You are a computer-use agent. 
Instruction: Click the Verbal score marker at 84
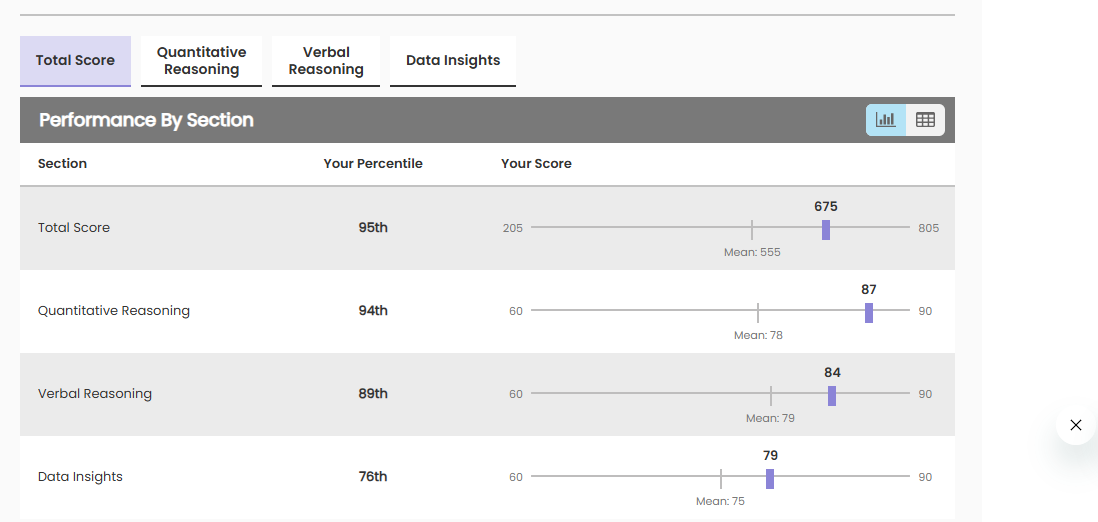pos(832,395)
